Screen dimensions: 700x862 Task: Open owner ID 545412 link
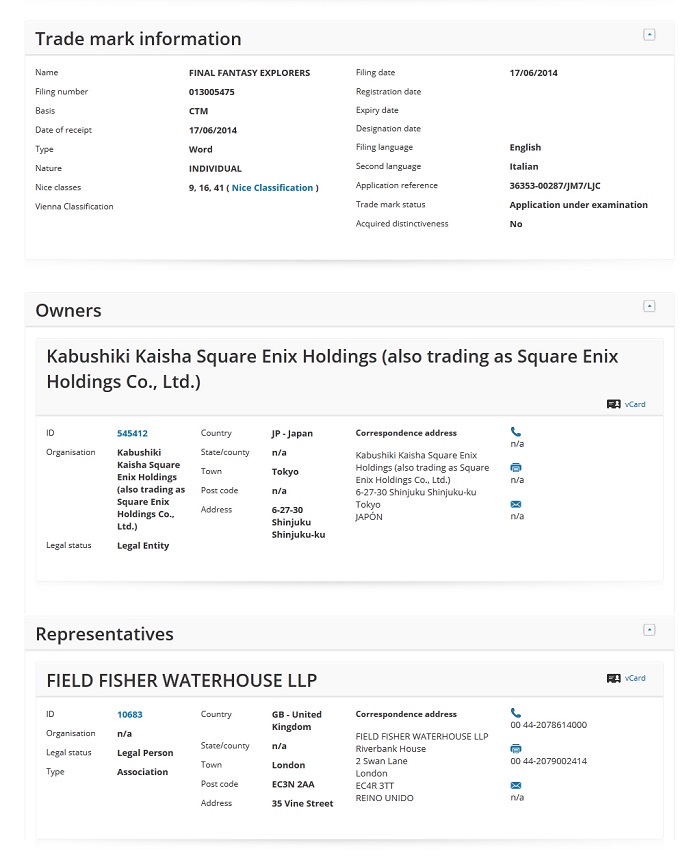coord(132,434)
